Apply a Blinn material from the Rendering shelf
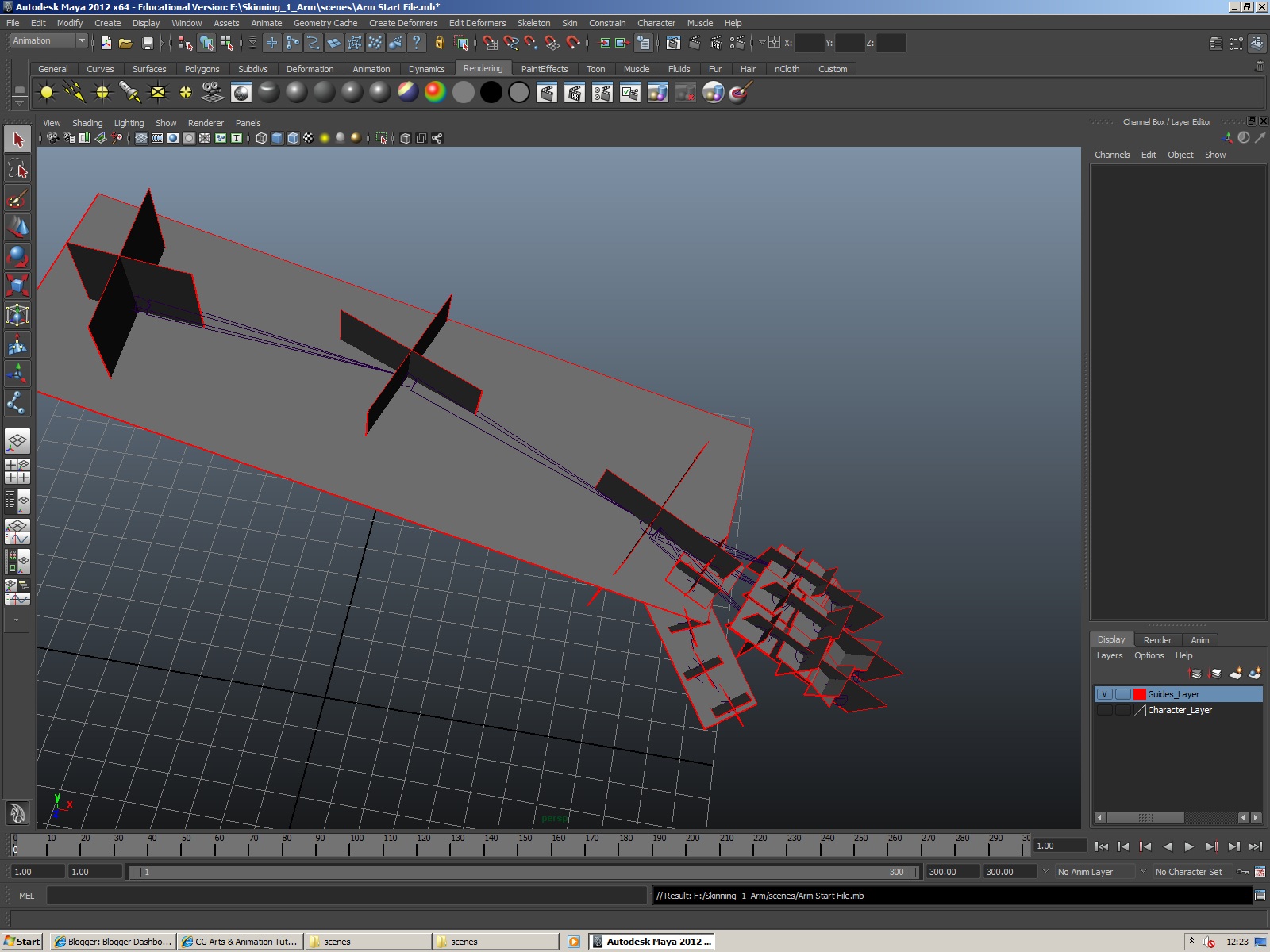 click(297, 93)
